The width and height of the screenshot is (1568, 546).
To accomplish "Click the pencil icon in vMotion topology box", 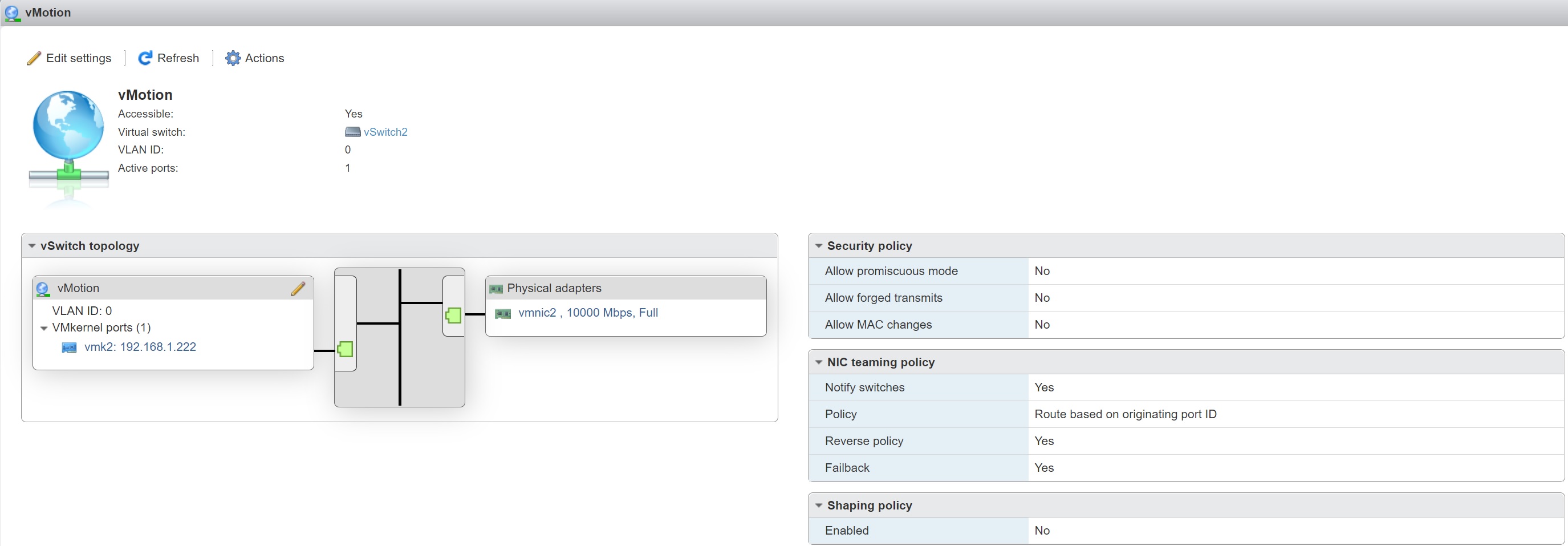I will click(298, 289).
